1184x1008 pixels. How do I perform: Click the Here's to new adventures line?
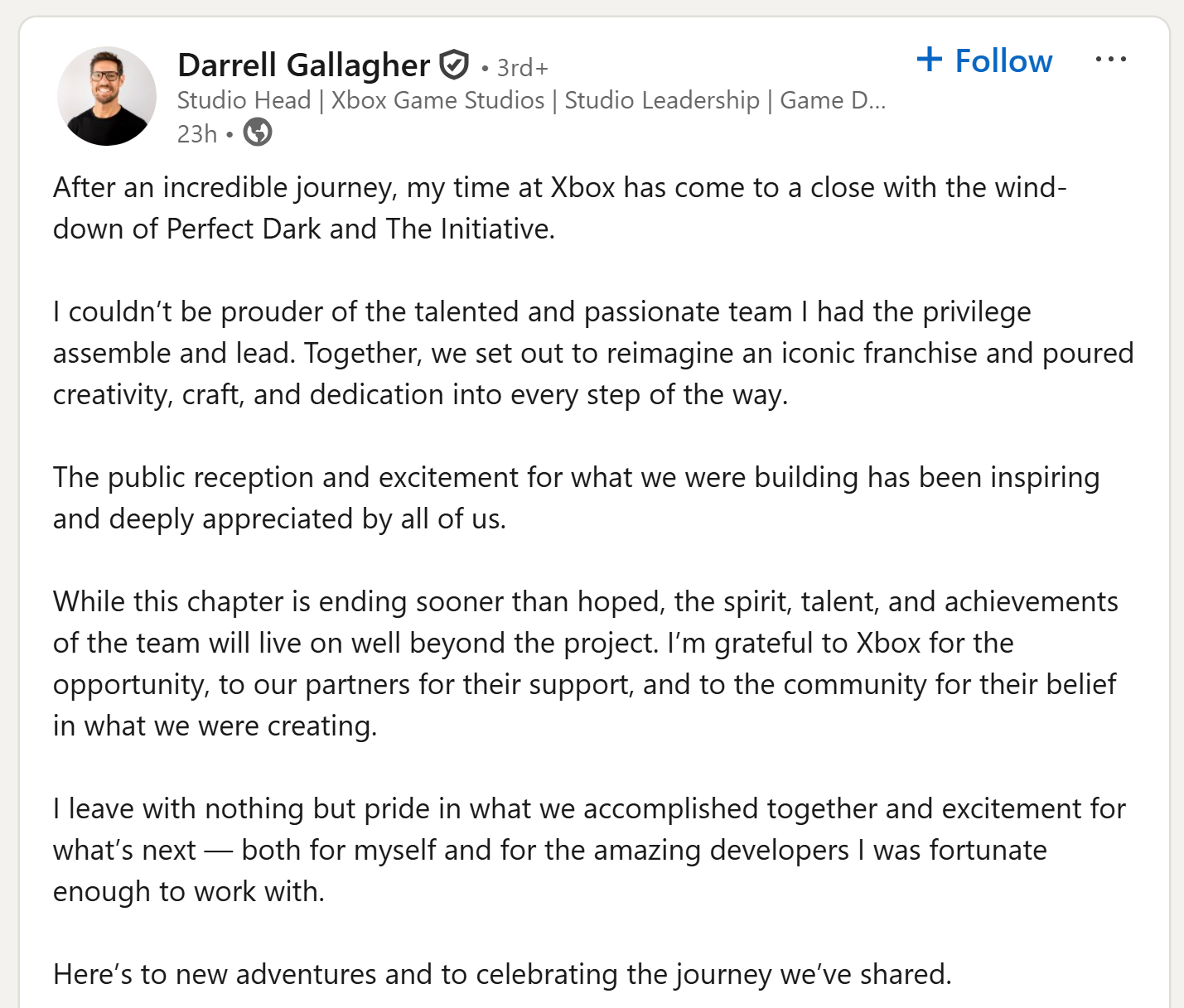click(x=503, y=974)
